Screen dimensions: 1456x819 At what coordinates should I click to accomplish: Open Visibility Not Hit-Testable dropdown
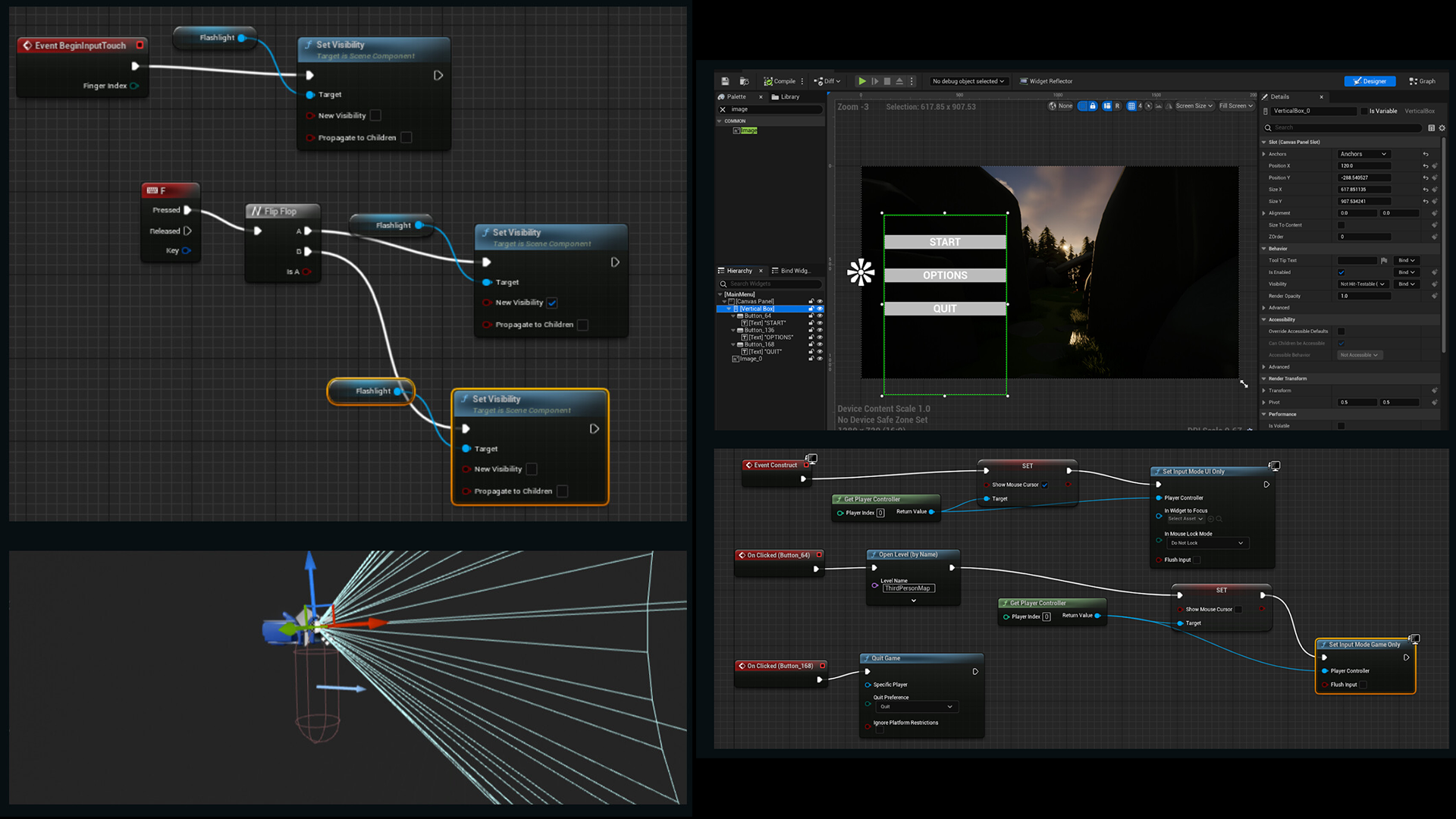tap(1363, 284)
